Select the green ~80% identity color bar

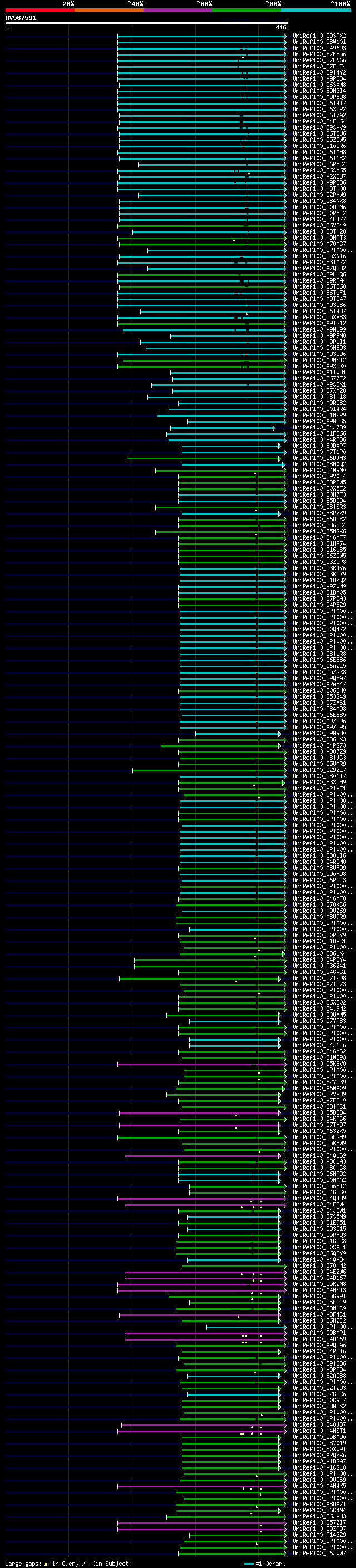247,10
